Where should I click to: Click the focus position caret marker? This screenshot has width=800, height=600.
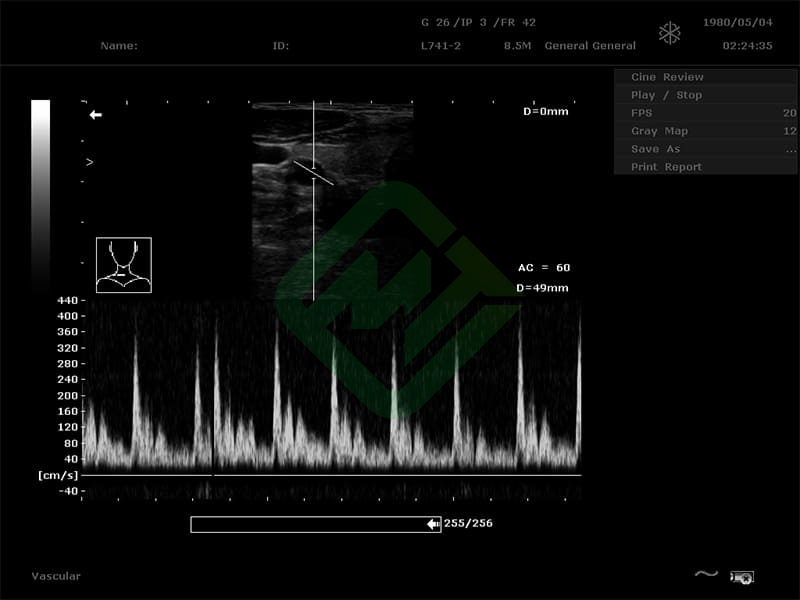coord(90,162)
